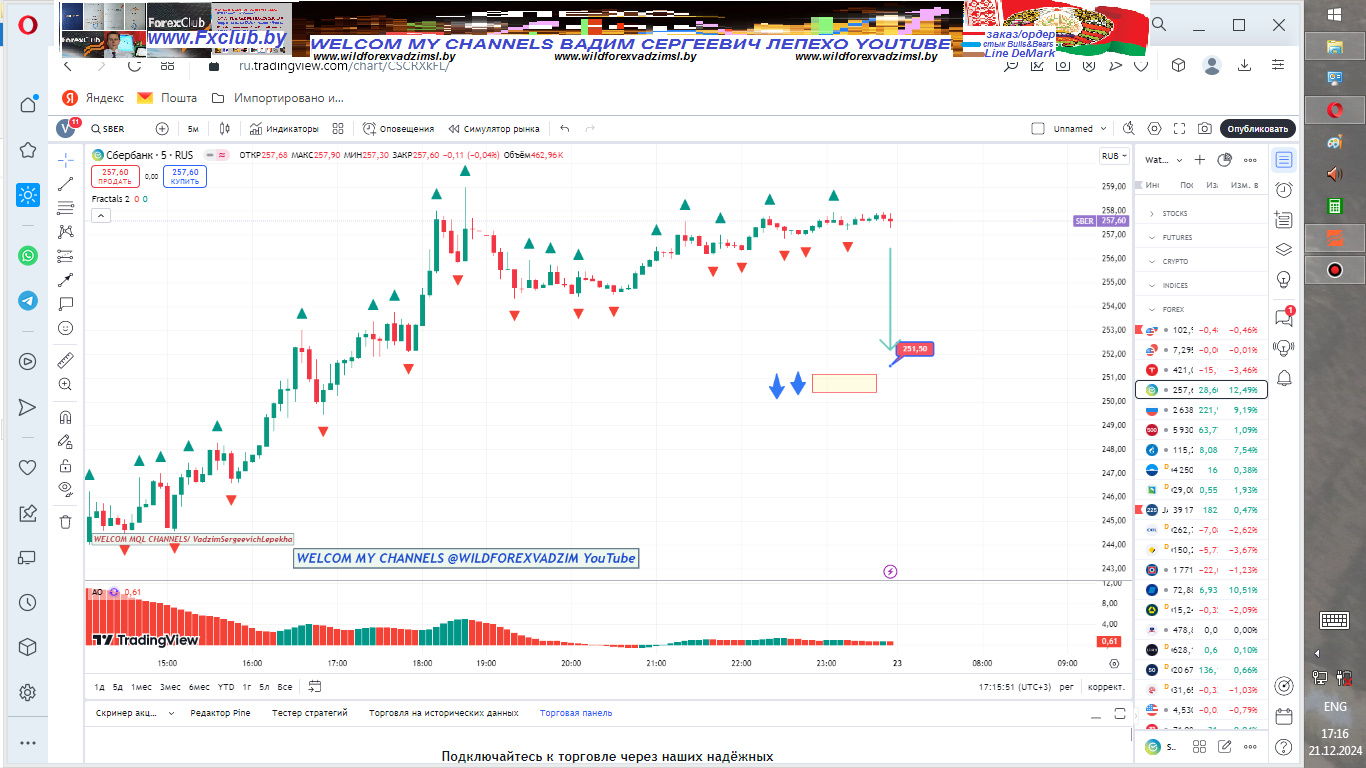Viewport: 1366px width, 768px height.
Task: Tick the layout select checkbox
Action: pyautogui.click(x=1038, y=129)
